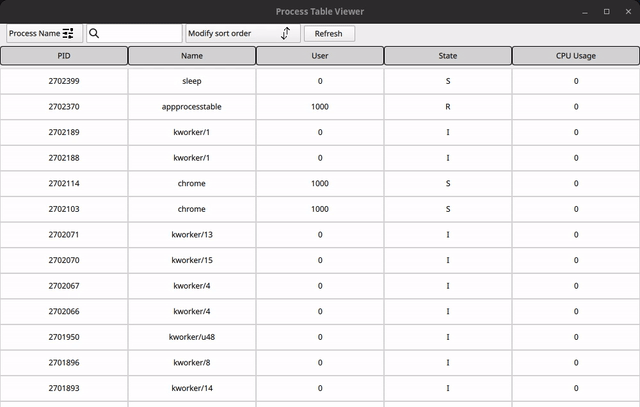Click the kworker/u48 name cell
This screenshot has height=407, width=640.
coord(192,337)
